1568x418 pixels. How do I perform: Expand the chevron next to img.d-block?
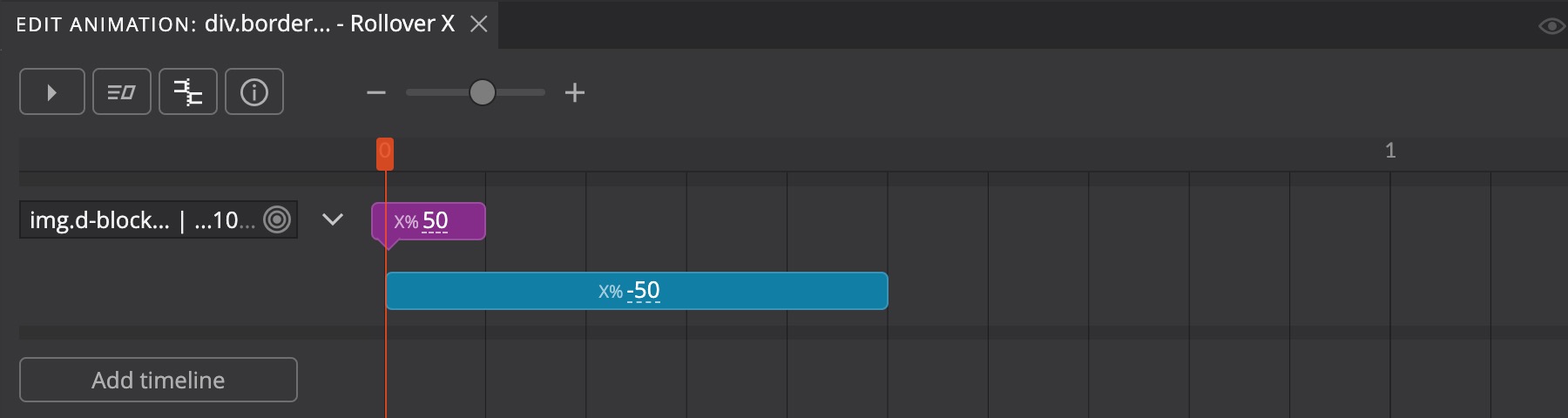(x=333, y=219)
